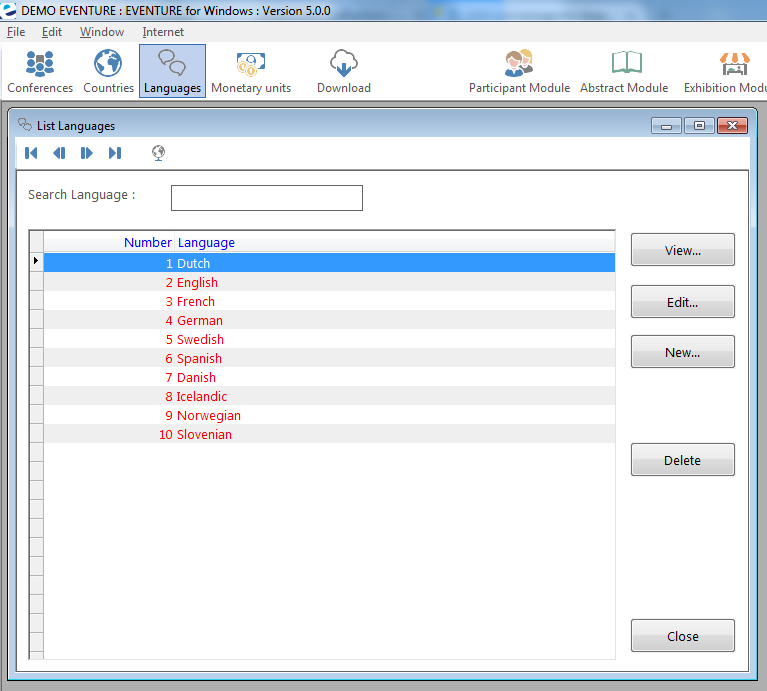The width and height of the screenshot is (767, 691).
Task: Go to next language record
Action: pyautogui.click(x=87, y=153)
